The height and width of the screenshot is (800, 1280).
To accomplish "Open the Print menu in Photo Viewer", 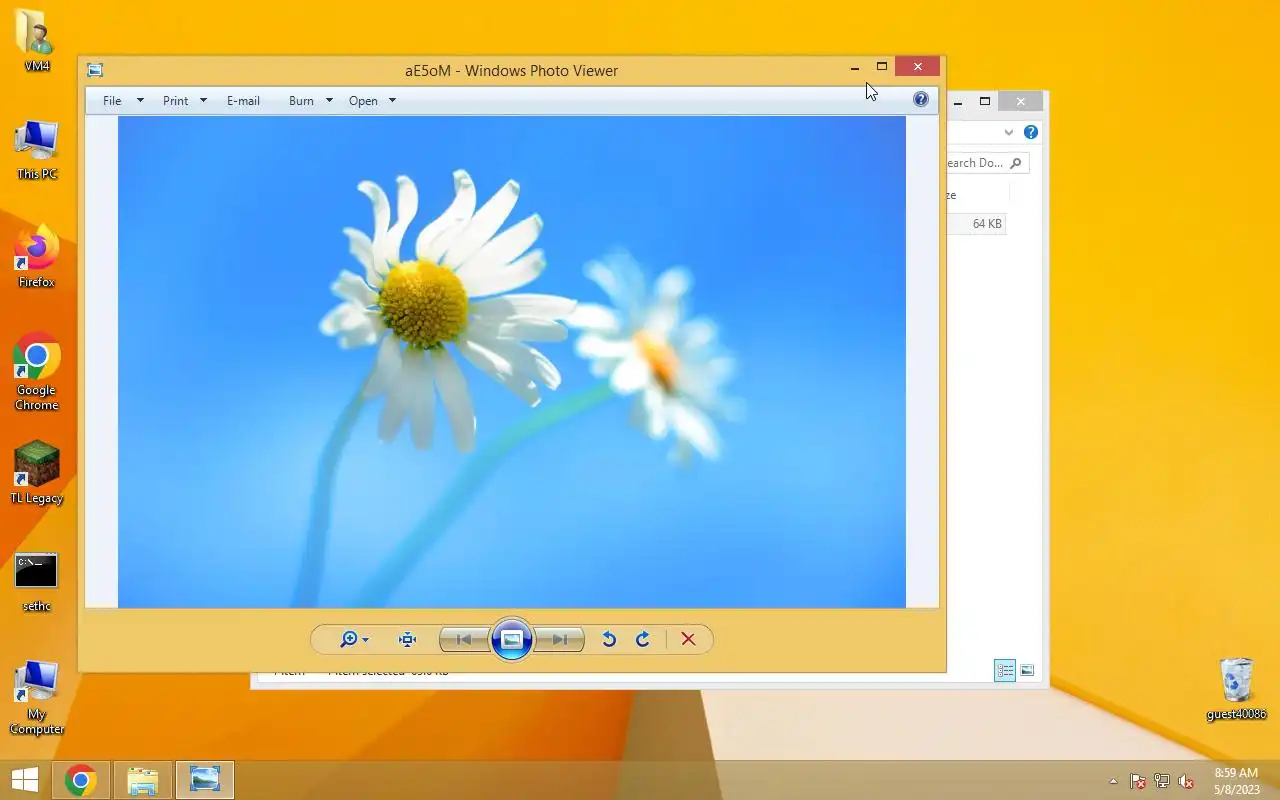I will (x=176, y=101).
